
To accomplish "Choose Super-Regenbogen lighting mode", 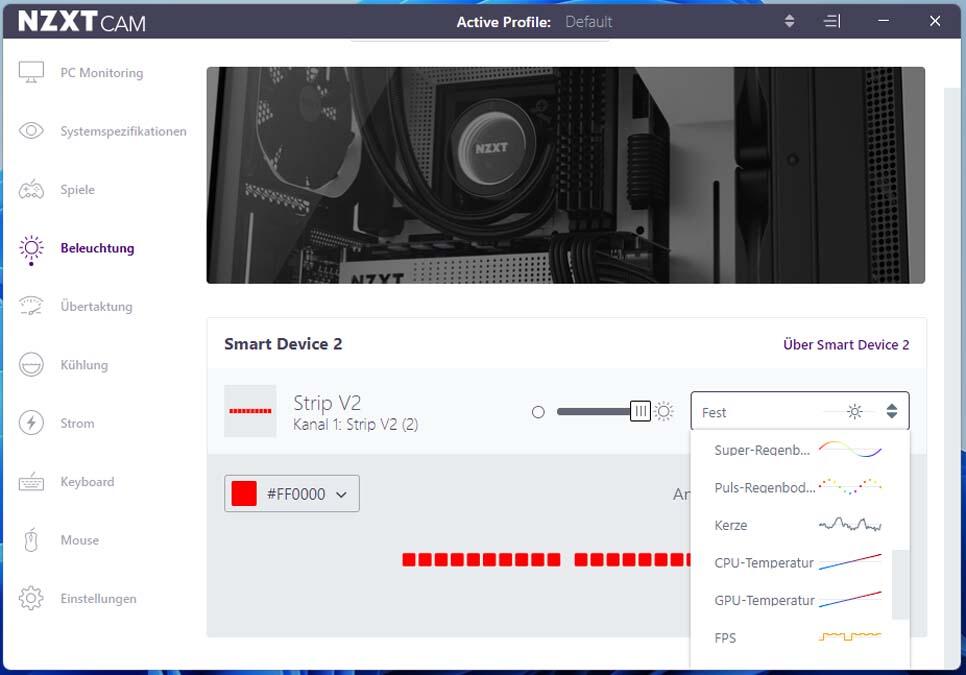I will (x=800, y=450).
